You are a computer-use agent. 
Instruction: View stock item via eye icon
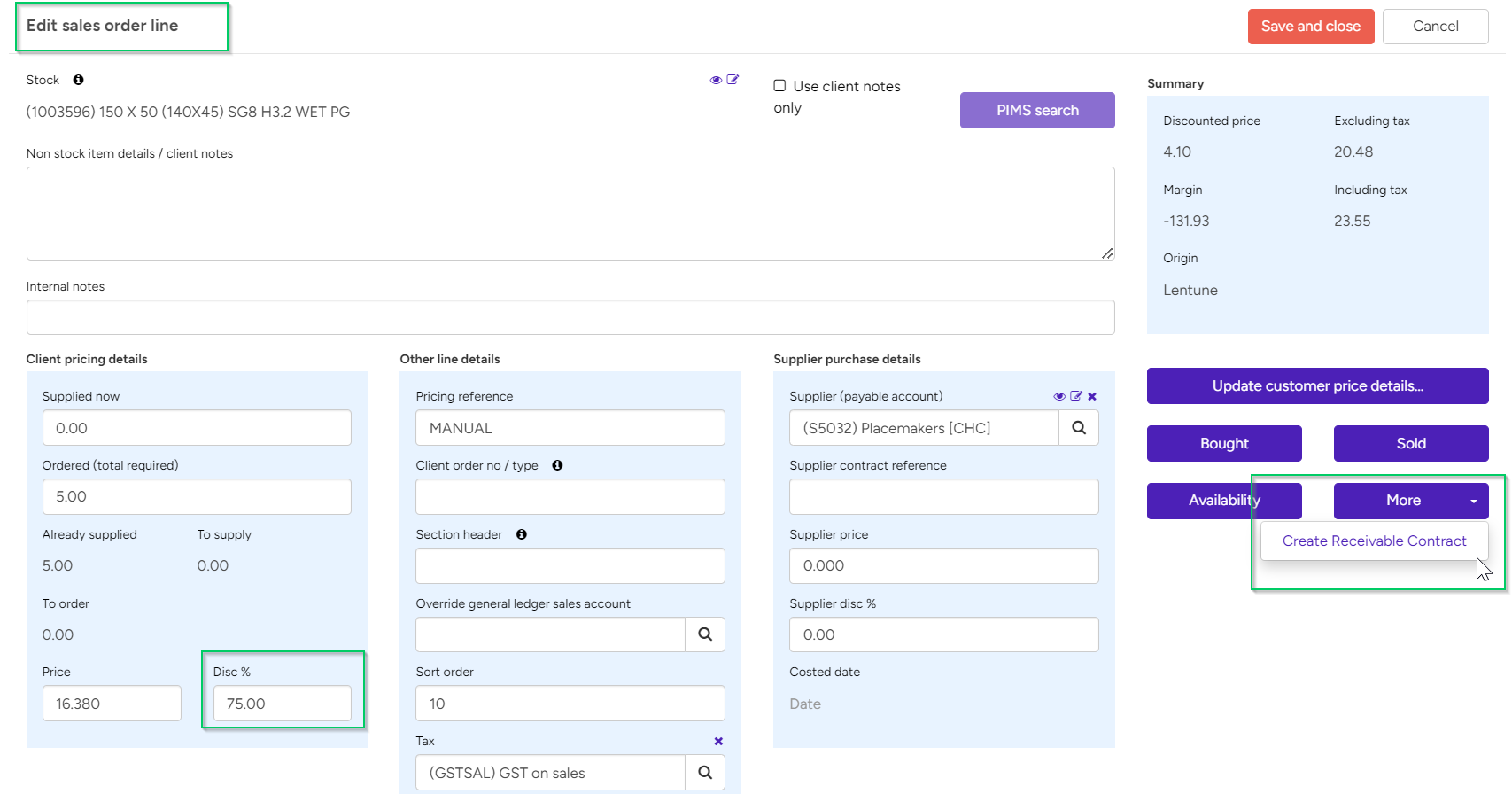pos(716,80)
